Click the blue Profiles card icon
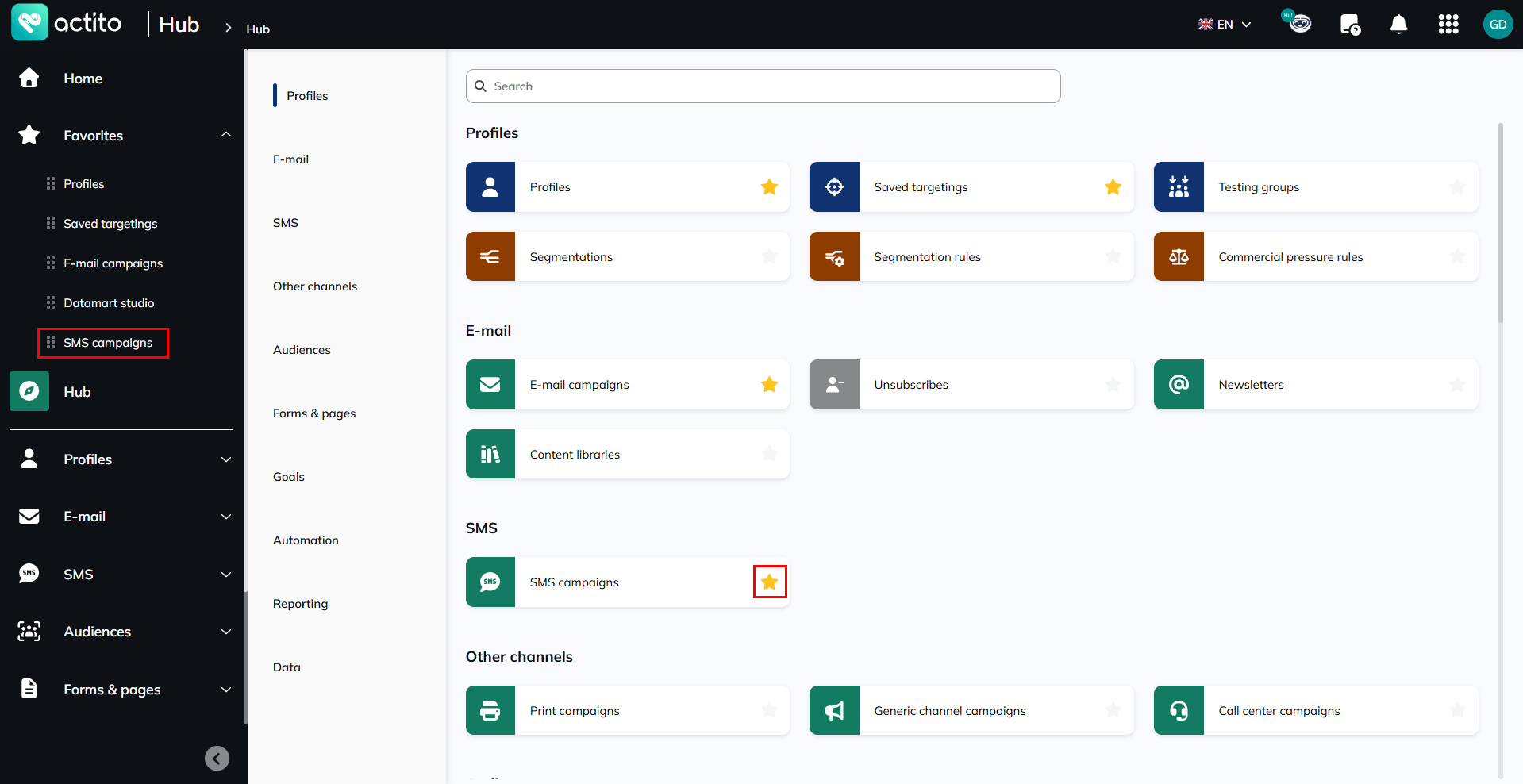This screenshot has height=784, width=1523. [x=490, y=187]
